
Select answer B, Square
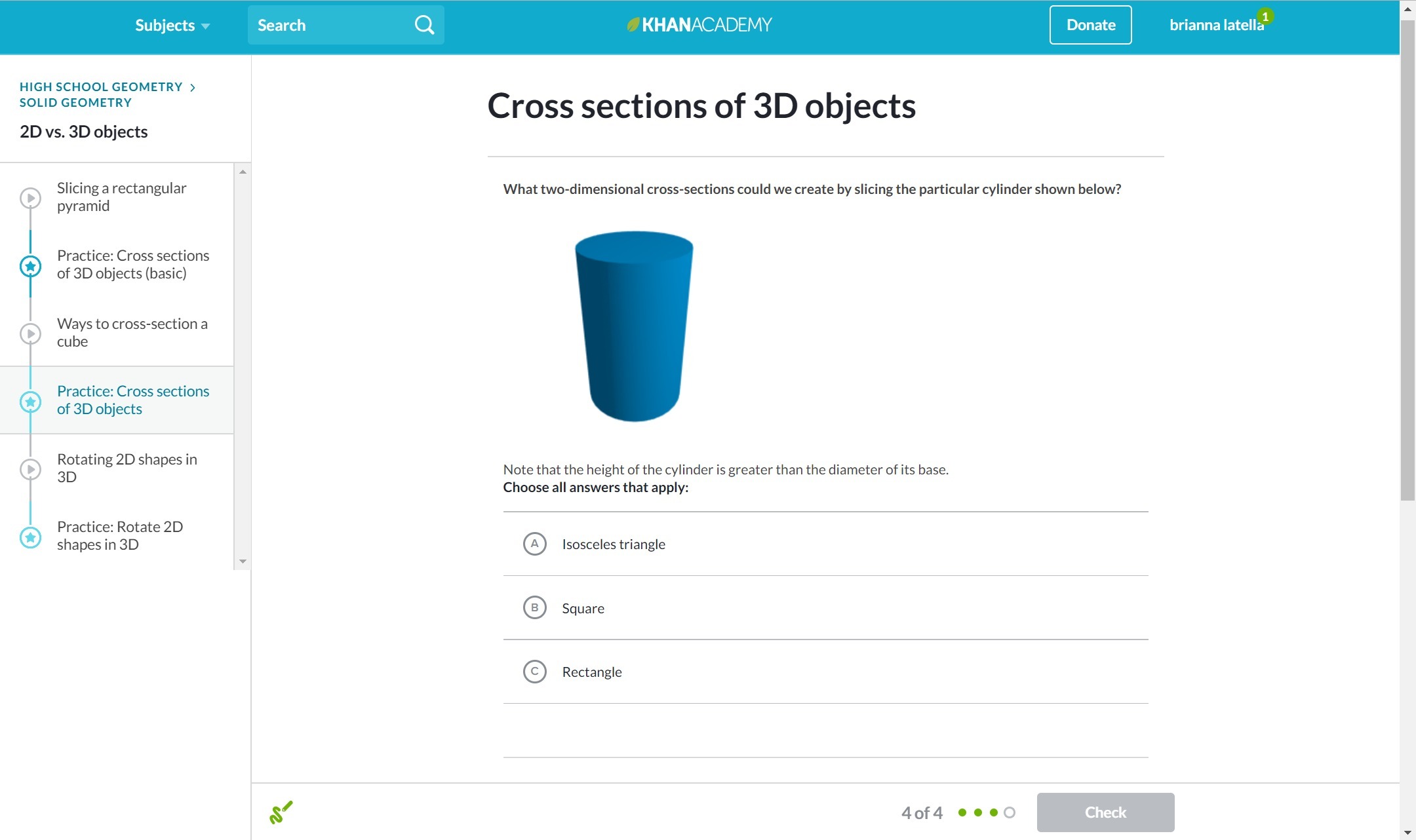[x=534, y=608]
